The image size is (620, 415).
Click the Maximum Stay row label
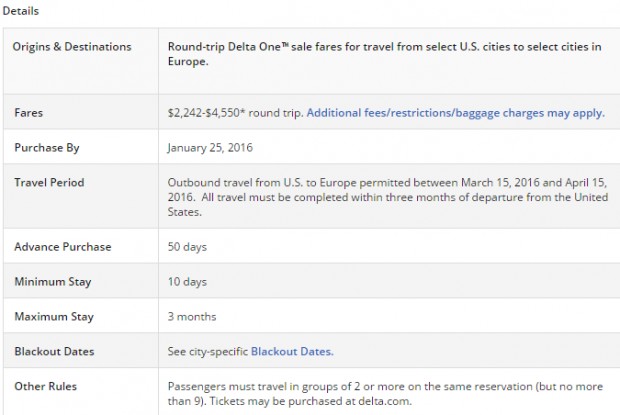point(54,317)
